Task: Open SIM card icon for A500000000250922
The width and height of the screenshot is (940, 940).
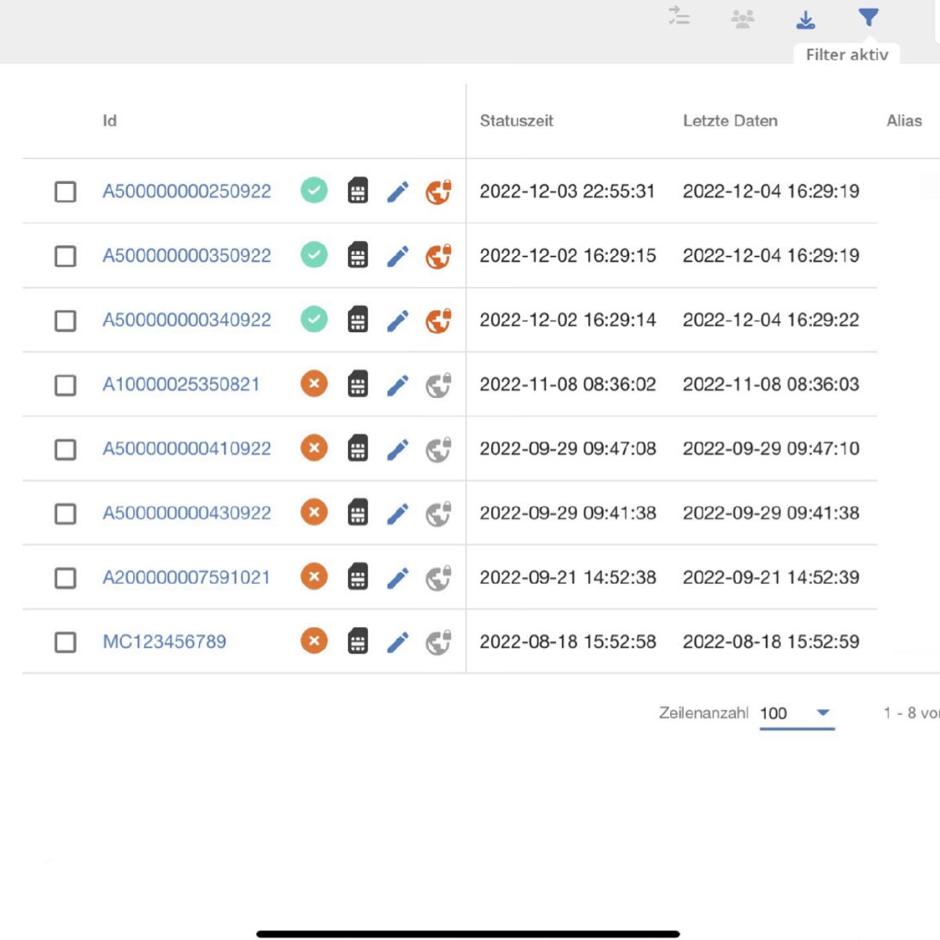Action: pyautogui.click(x=358, y=191)
